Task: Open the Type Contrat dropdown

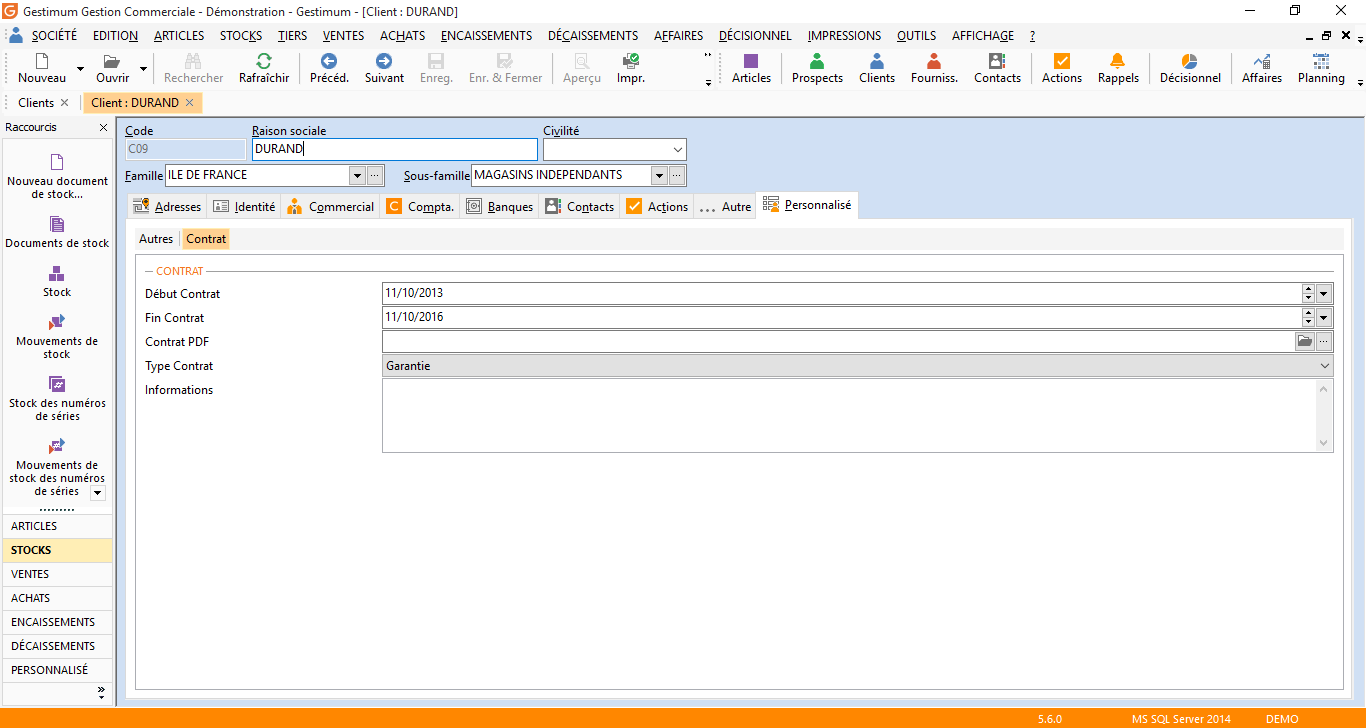Action: (1325, 366)
